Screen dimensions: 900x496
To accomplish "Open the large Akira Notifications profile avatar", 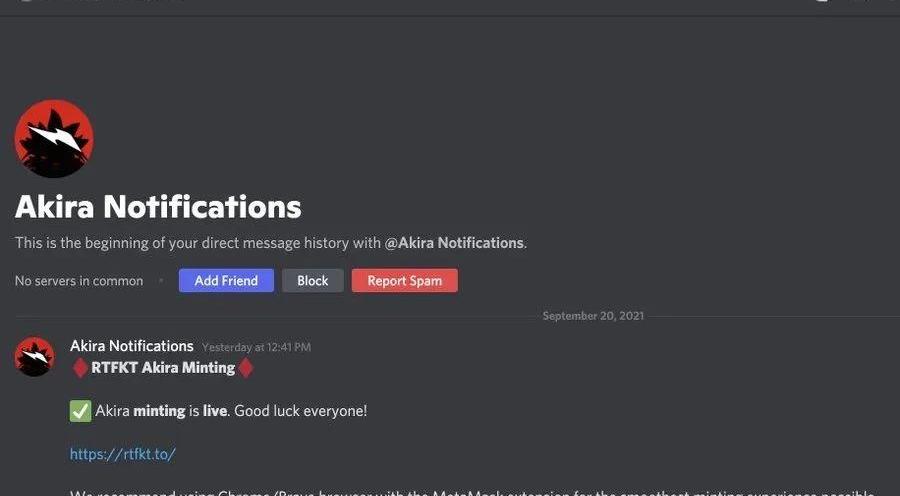I will 54,138.
